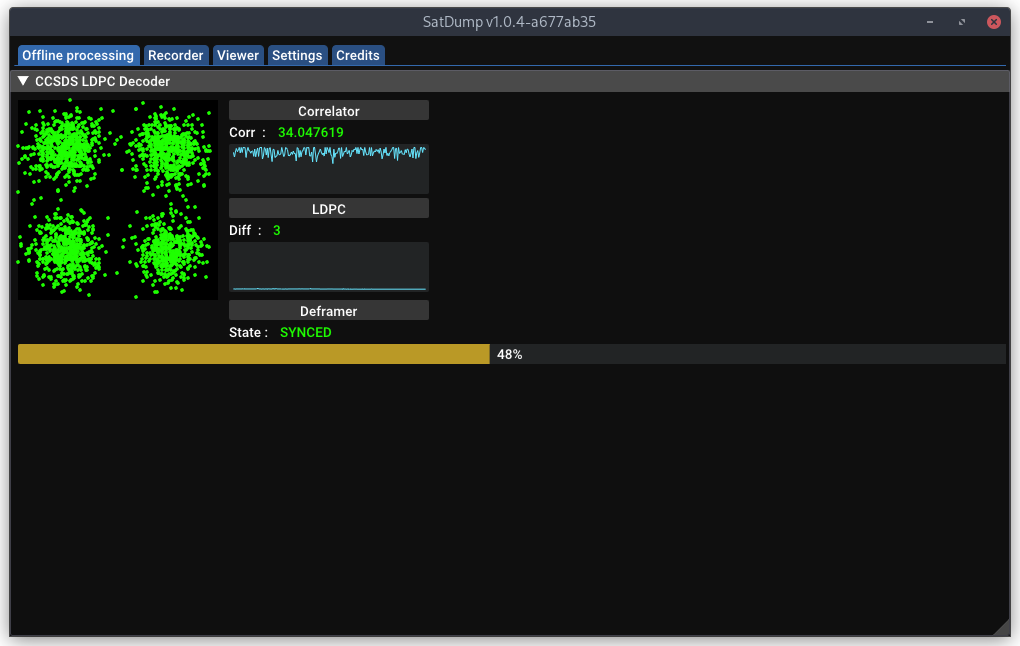Select the Diff value 3
Viewport: 1020px width, 646px height.
[276, 230]
